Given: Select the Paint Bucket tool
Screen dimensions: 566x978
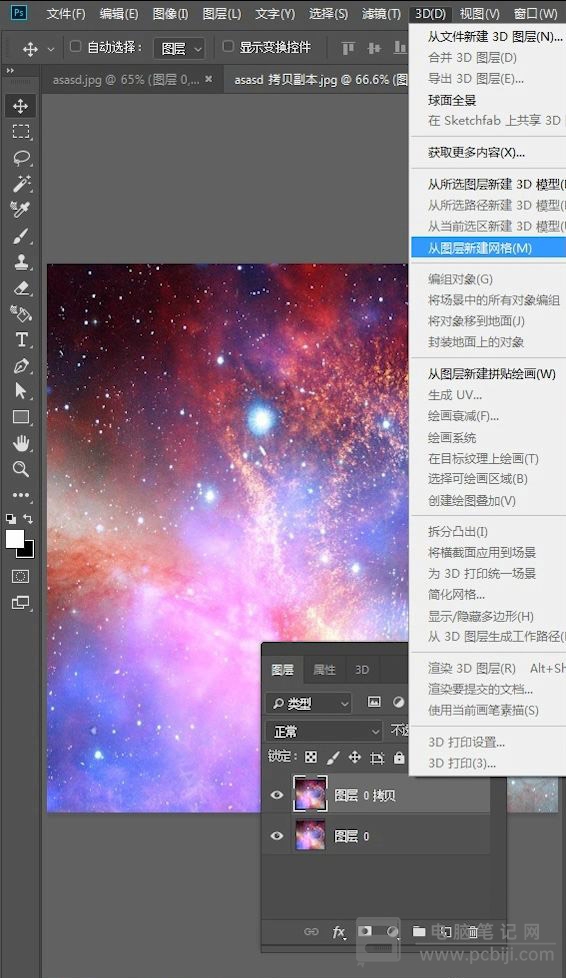Looking at the screenshot, I should [x=21, y=314].
